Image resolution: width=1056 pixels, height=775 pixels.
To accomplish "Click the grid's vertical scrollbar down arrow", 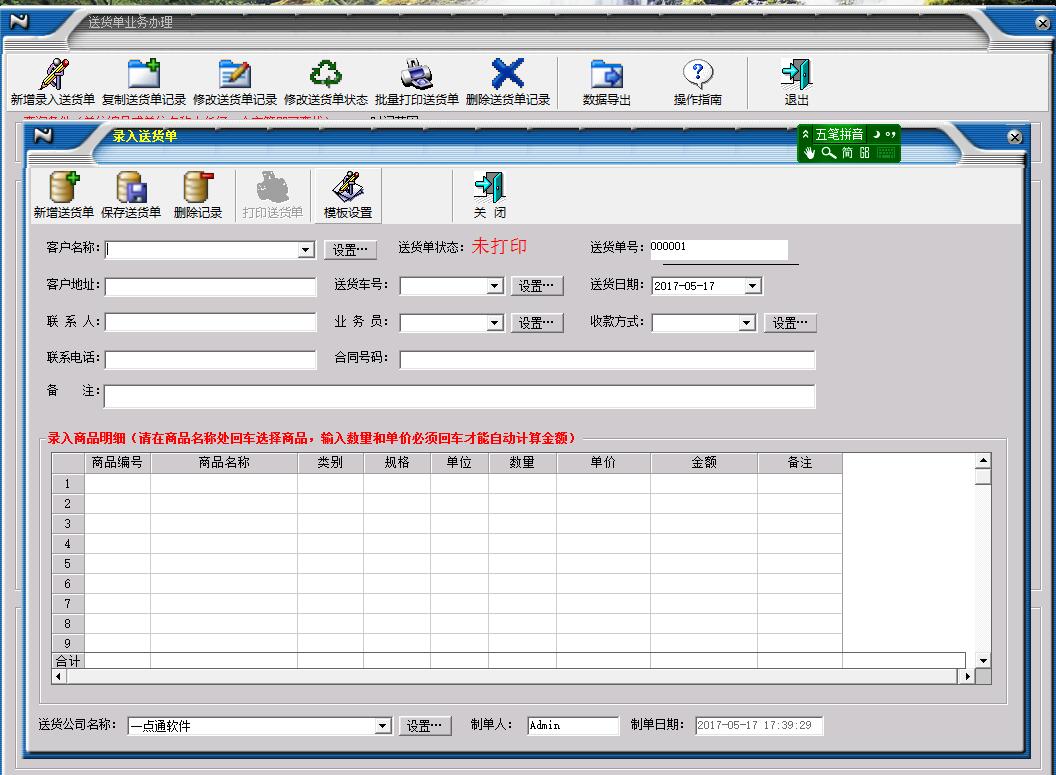I will 982,660.
